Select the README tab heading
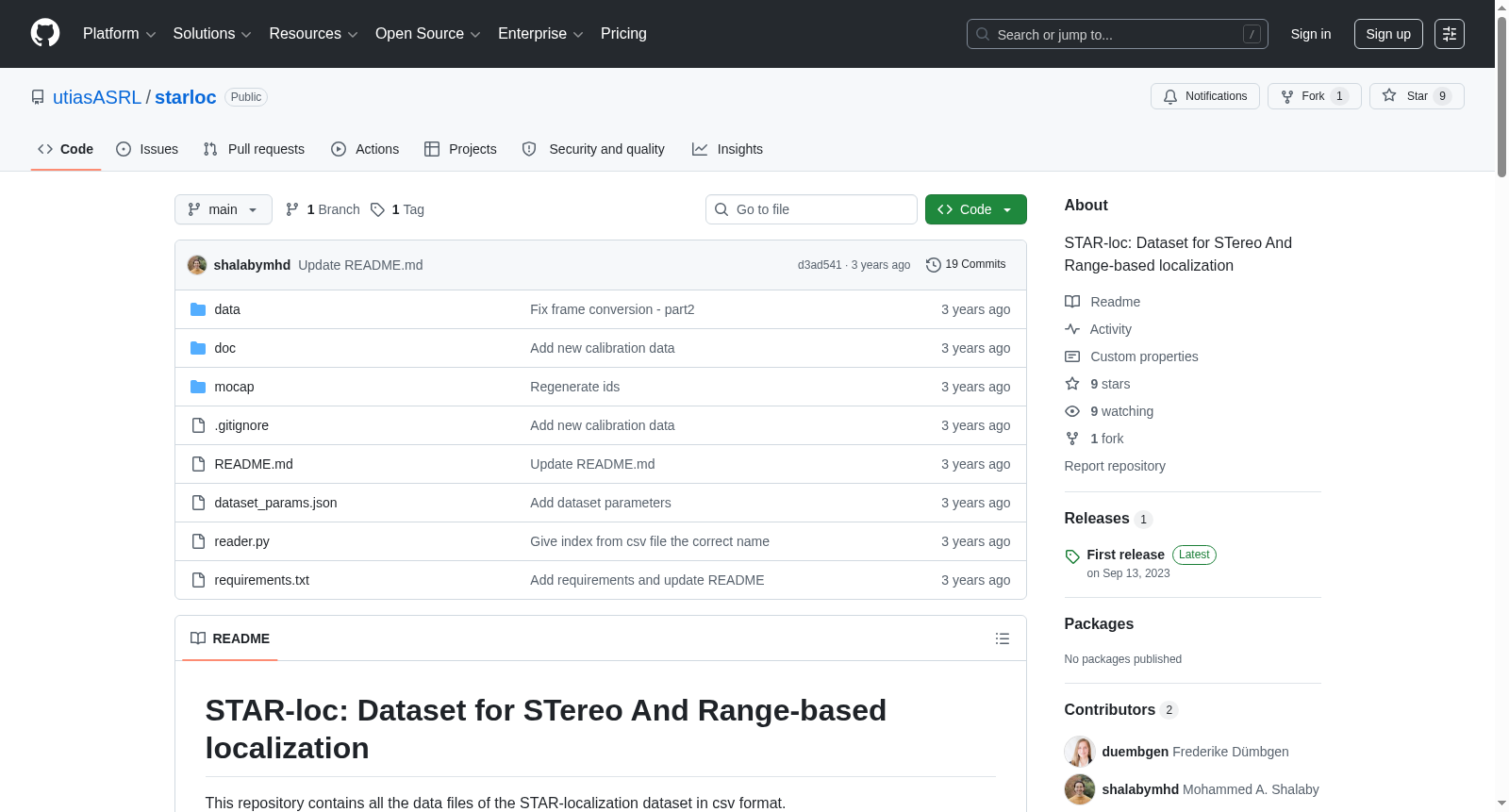Viewport: 1509px width, 812px height. point(230,638)
